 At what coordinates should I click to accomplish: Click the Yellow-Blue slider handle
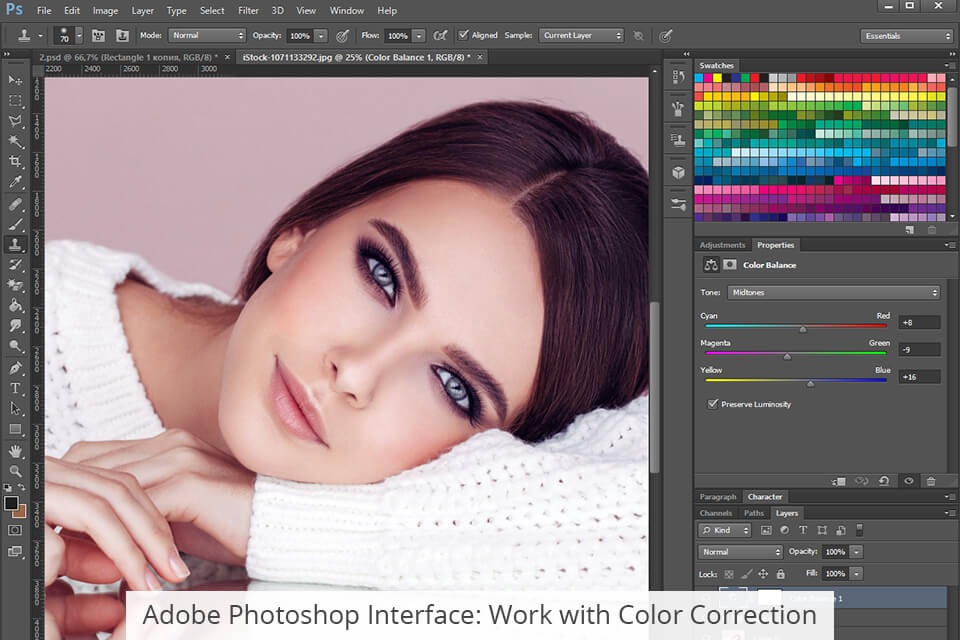pyautogui.click(x=811, y=383)
